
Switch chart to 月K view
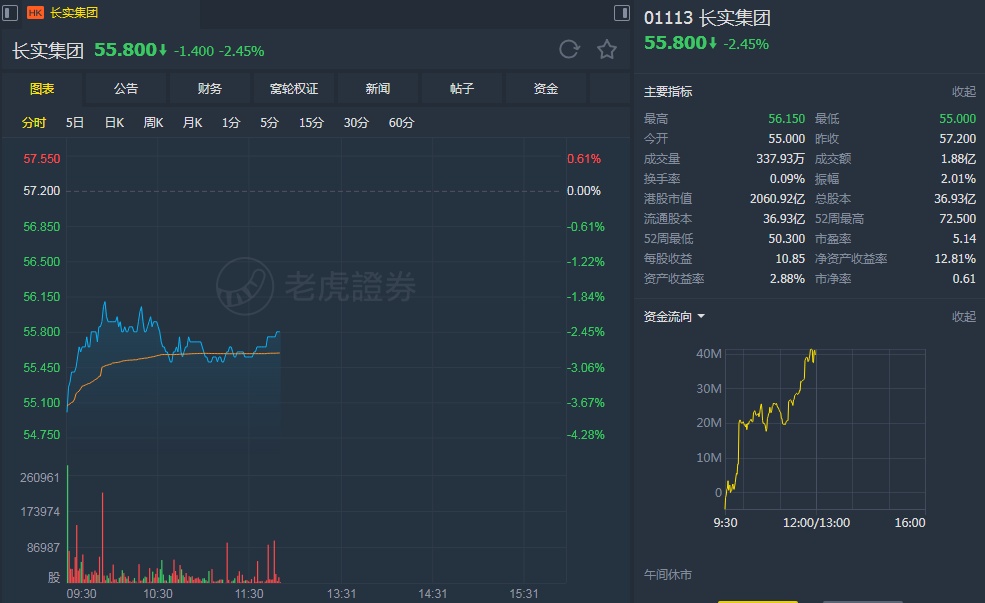click(x=192, y=122)
